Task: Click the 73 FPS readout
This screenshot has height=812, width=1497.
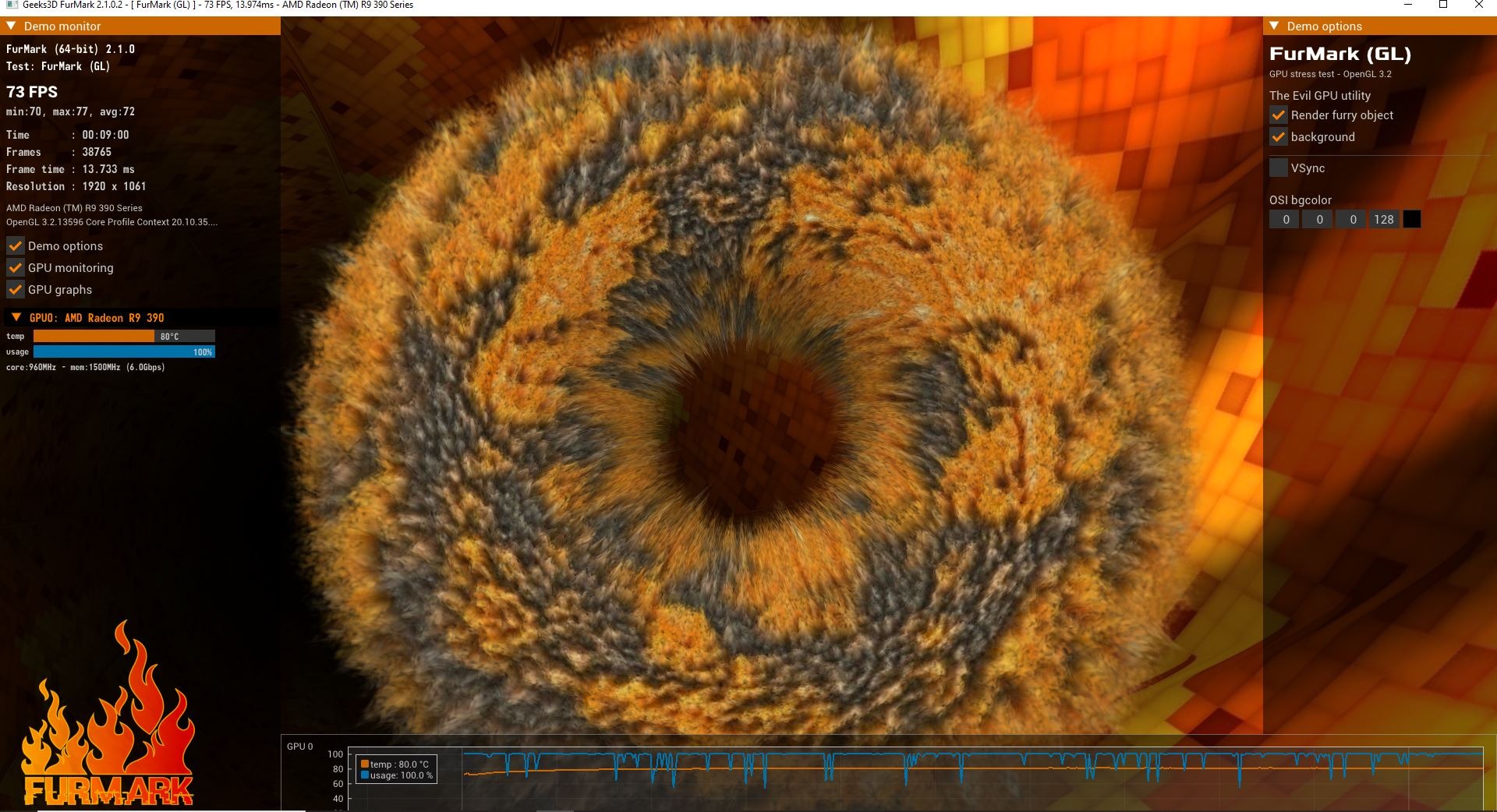Action: pos(32,92)
